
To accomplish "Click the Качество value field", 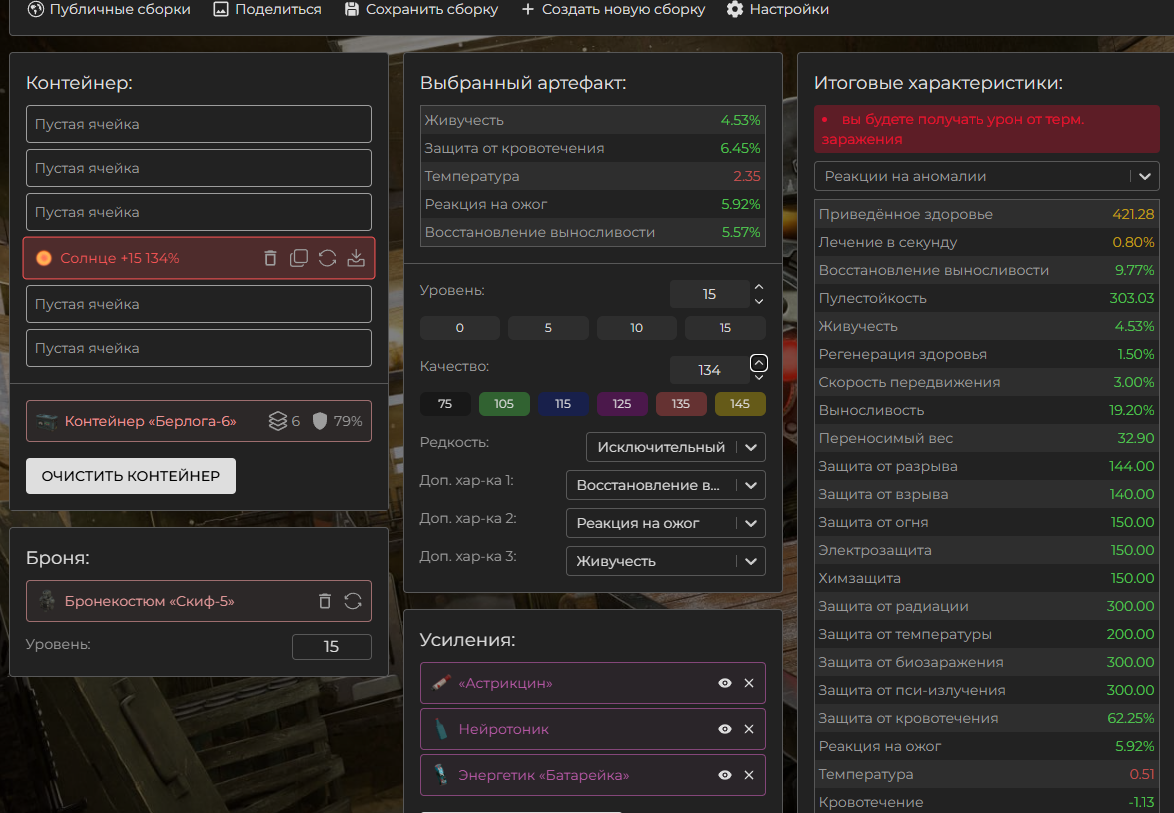I will click(709, 370).
